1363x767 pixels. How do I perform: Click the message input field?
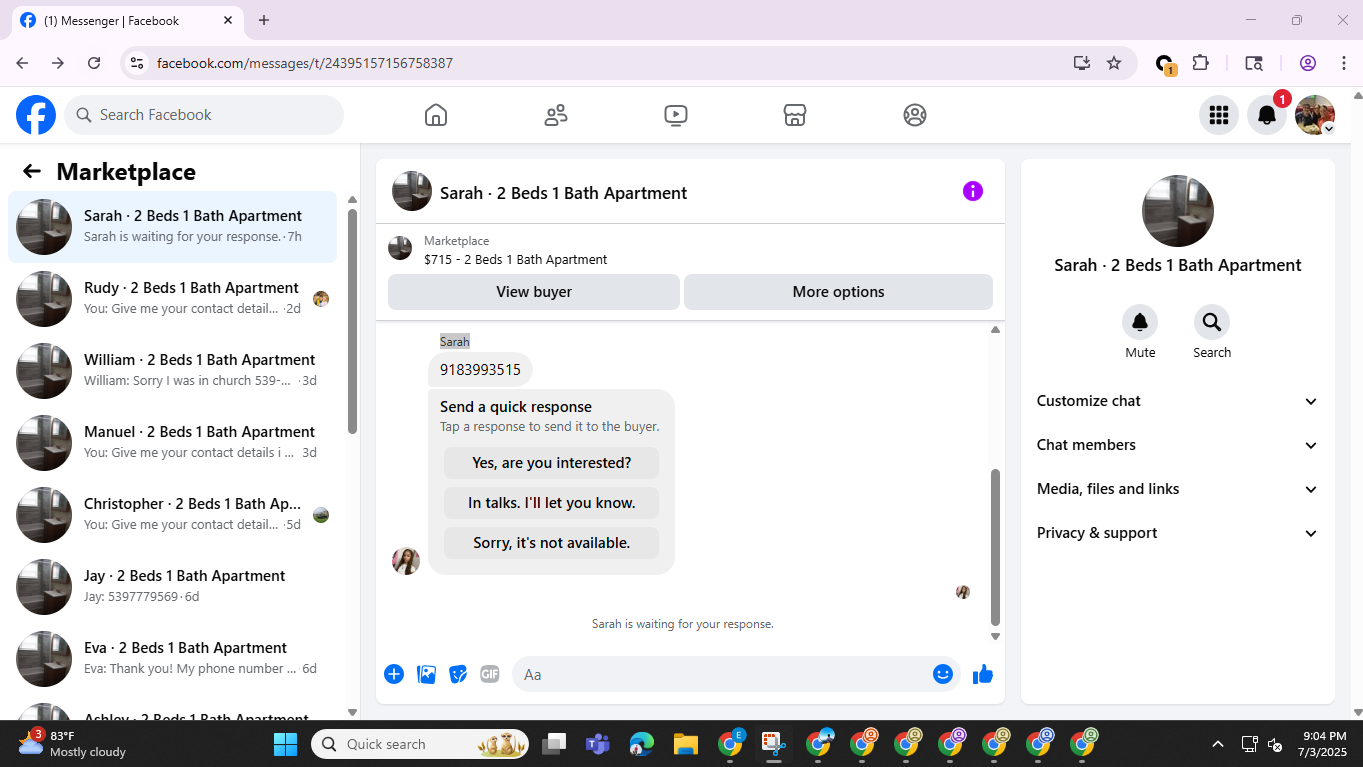tap(722, 674)
